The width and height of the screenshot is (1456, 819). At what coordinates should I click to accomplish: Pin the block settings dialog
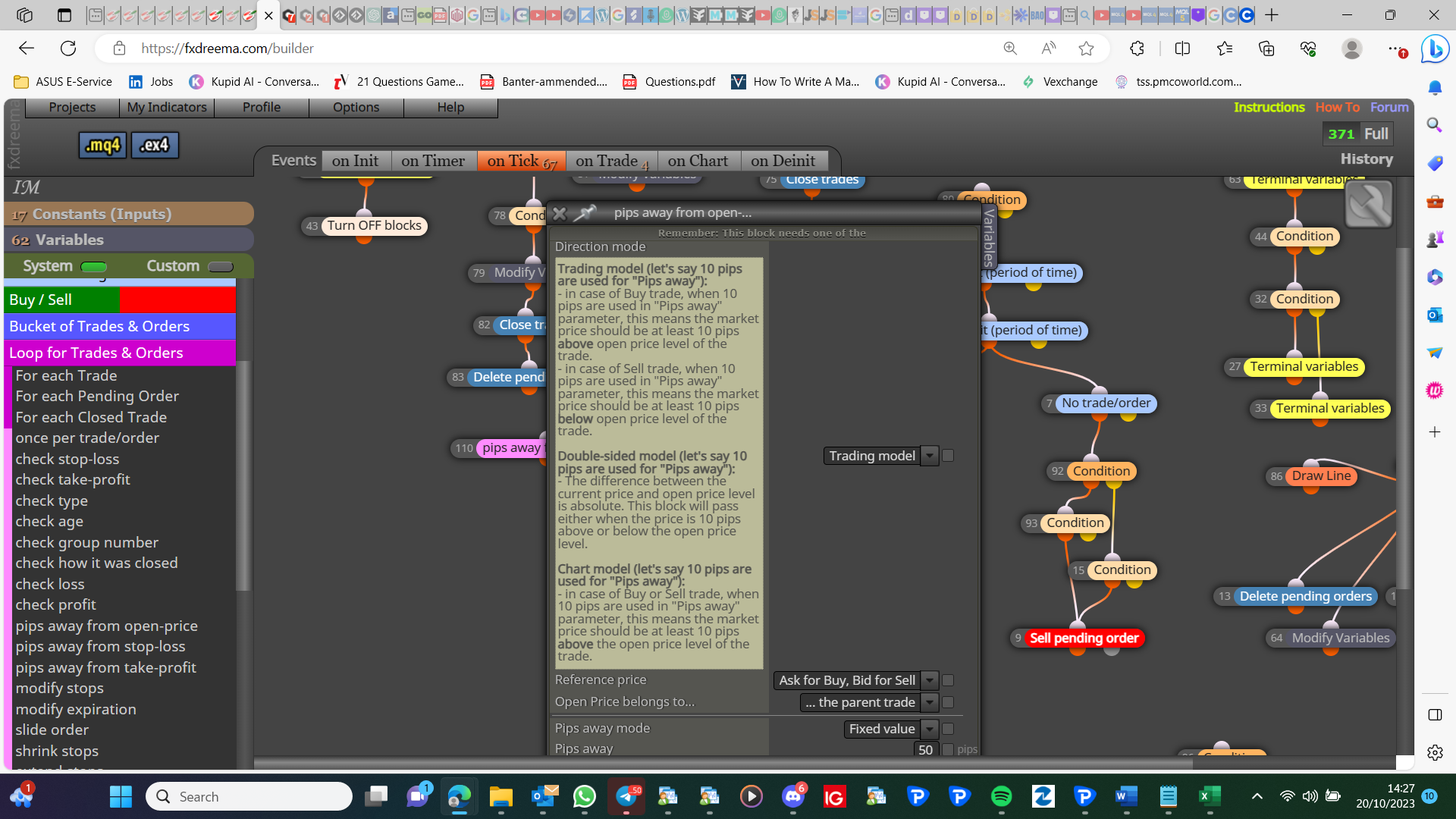[x=585, y=213]
